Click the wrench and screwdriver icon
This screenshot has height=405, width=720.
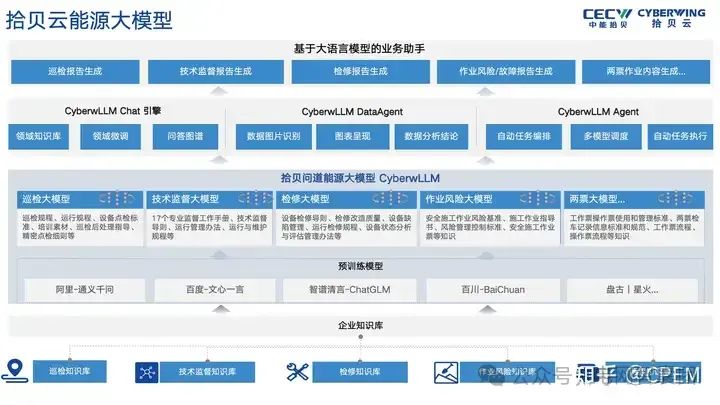click(x=298, y=372)
